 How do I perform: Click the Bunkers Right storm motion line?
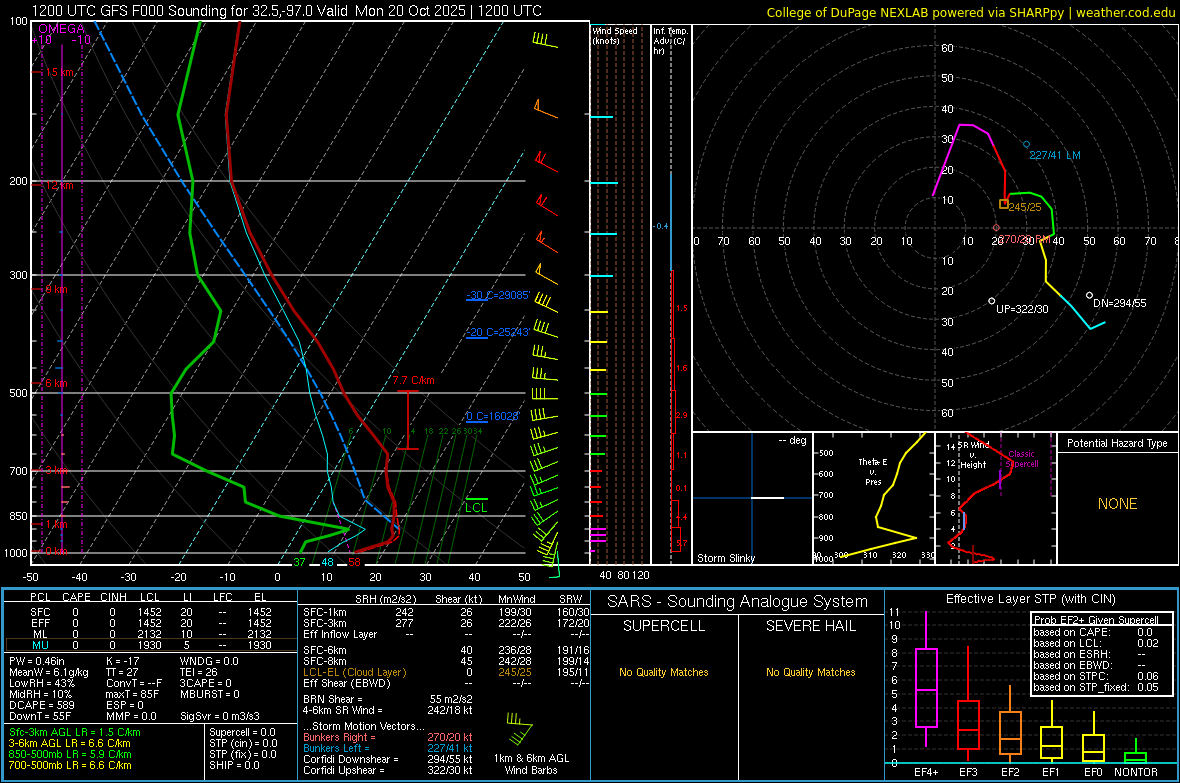pyautogui.click(x=388, y=737)
